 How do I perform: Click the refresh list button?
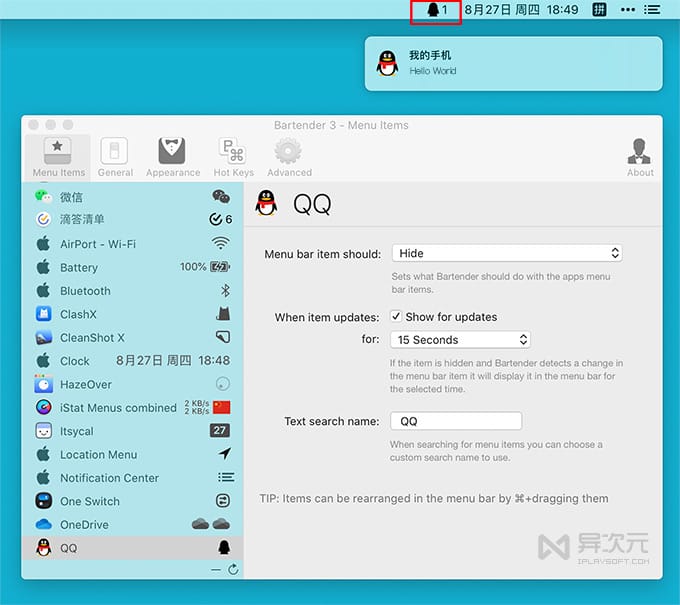pos(233,569)
